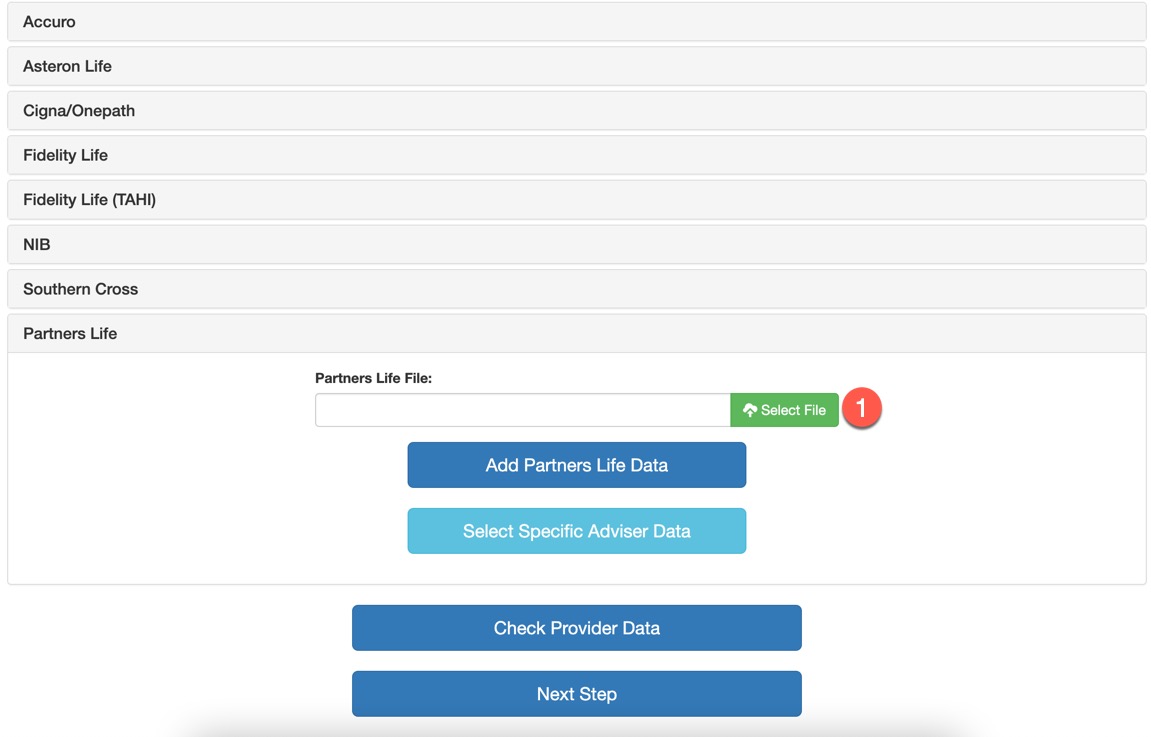The image size is (1151, 737).
Task: Collapse the Partners Life section
Action: click(x=576, y=333)
